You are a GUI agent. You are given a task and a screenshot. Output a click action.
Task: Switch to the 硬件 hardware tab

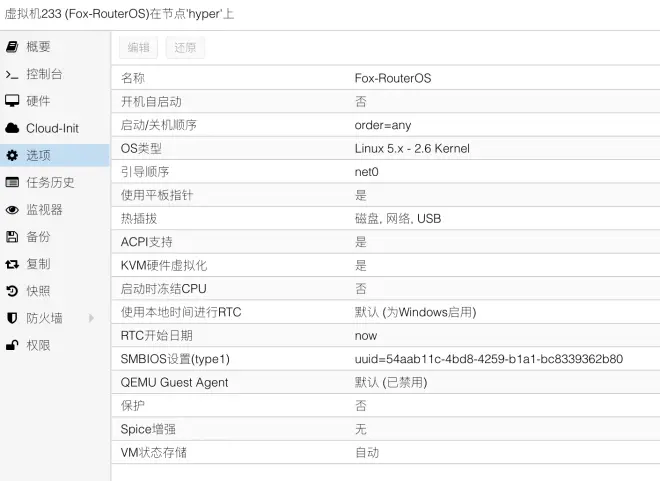click(55, 101)
